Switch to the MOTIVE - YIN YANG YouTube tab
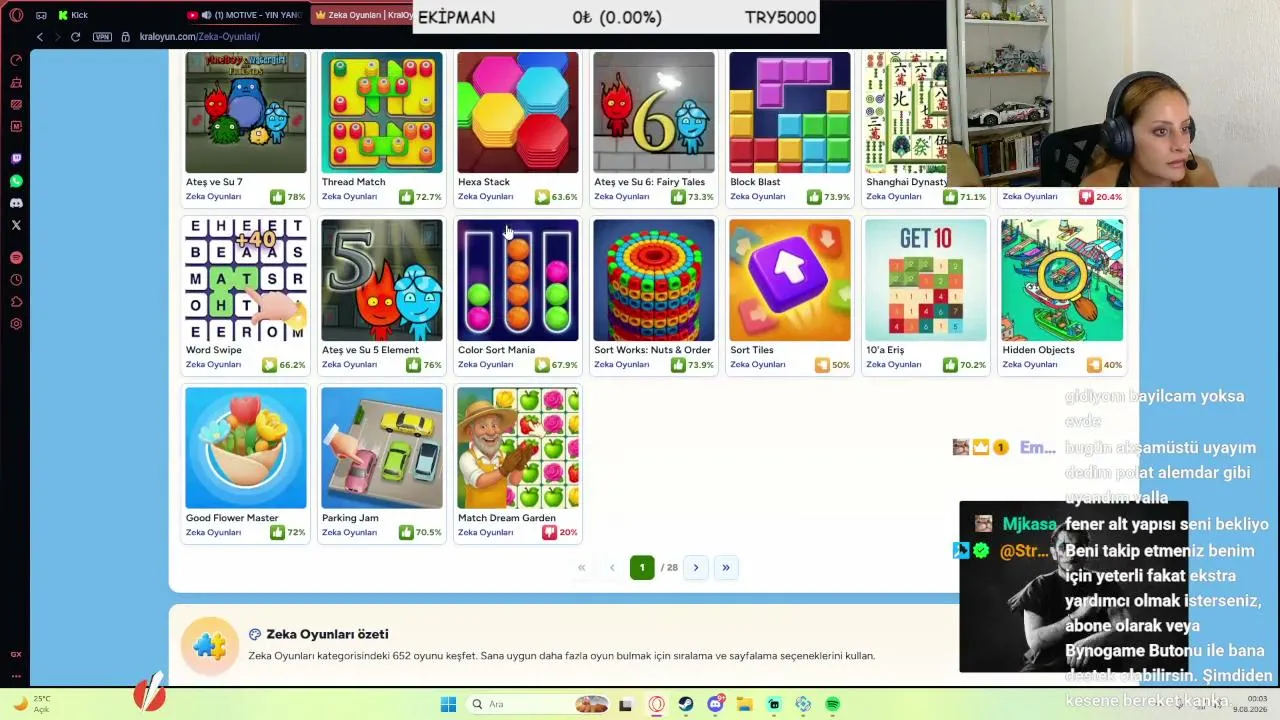 pos(245,15)
